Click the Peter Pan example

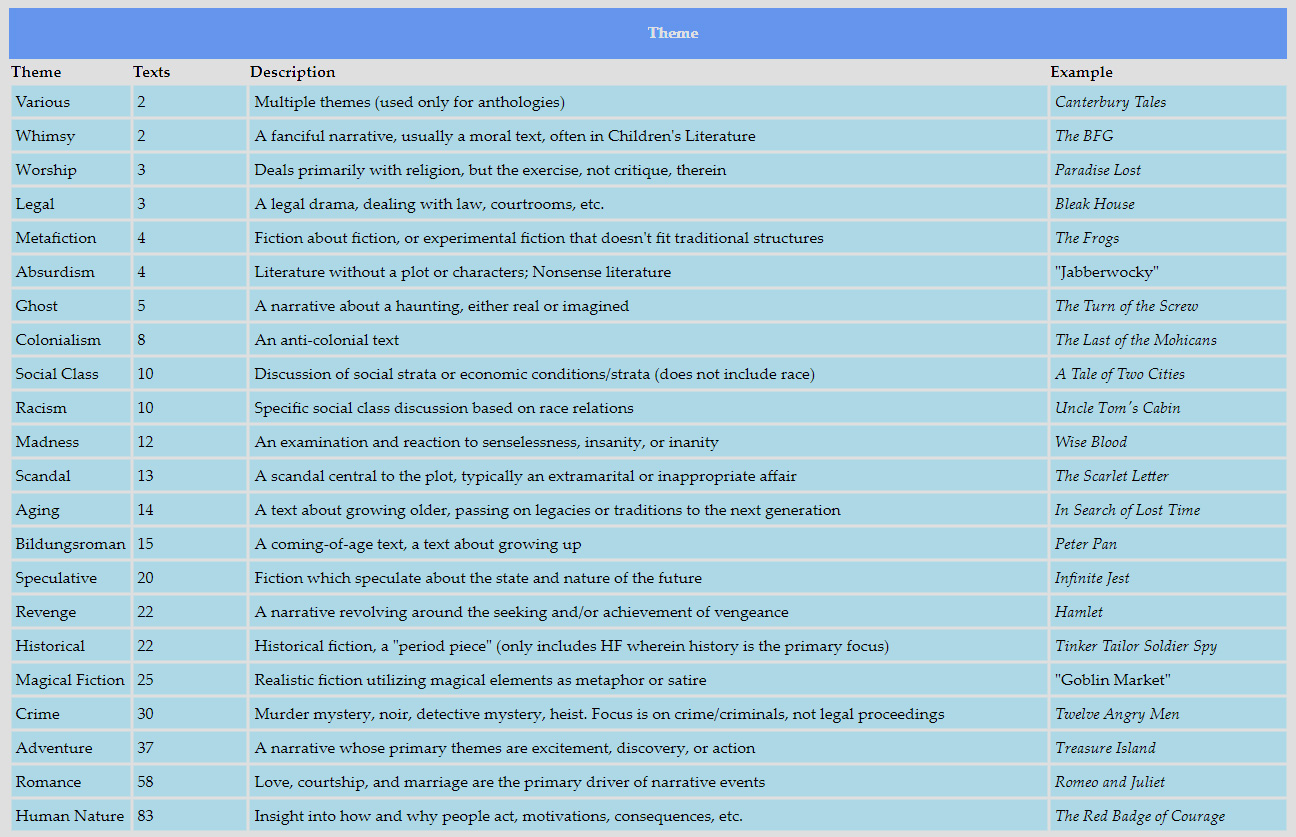1086,544
